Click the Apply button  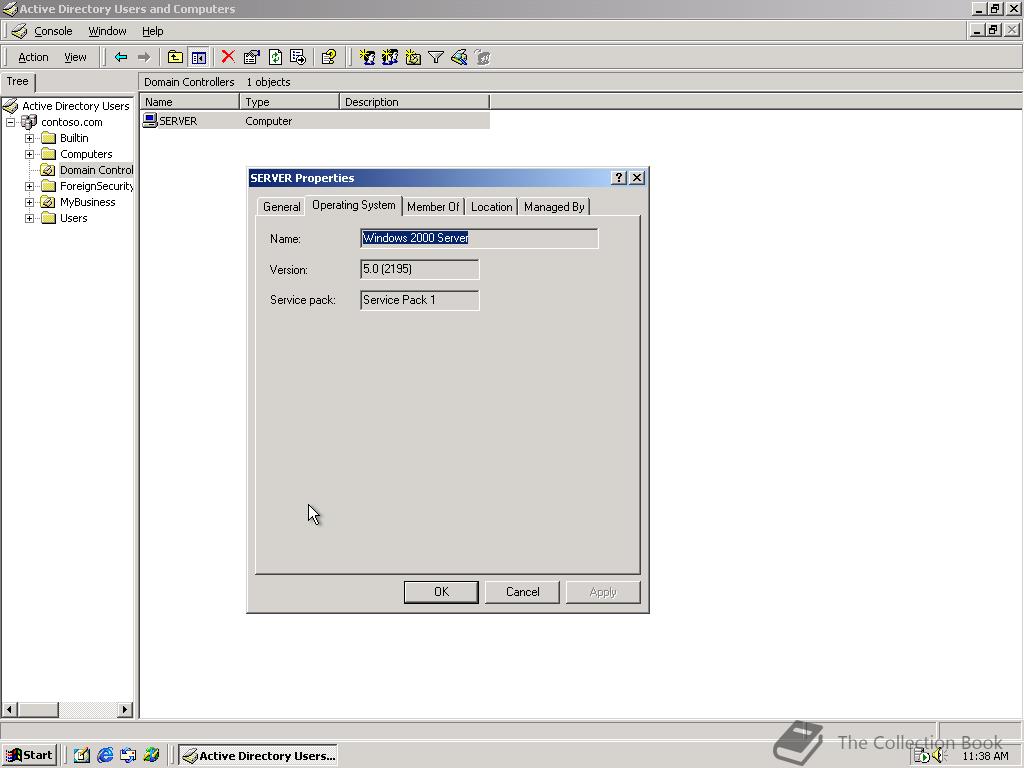(603, 592)
